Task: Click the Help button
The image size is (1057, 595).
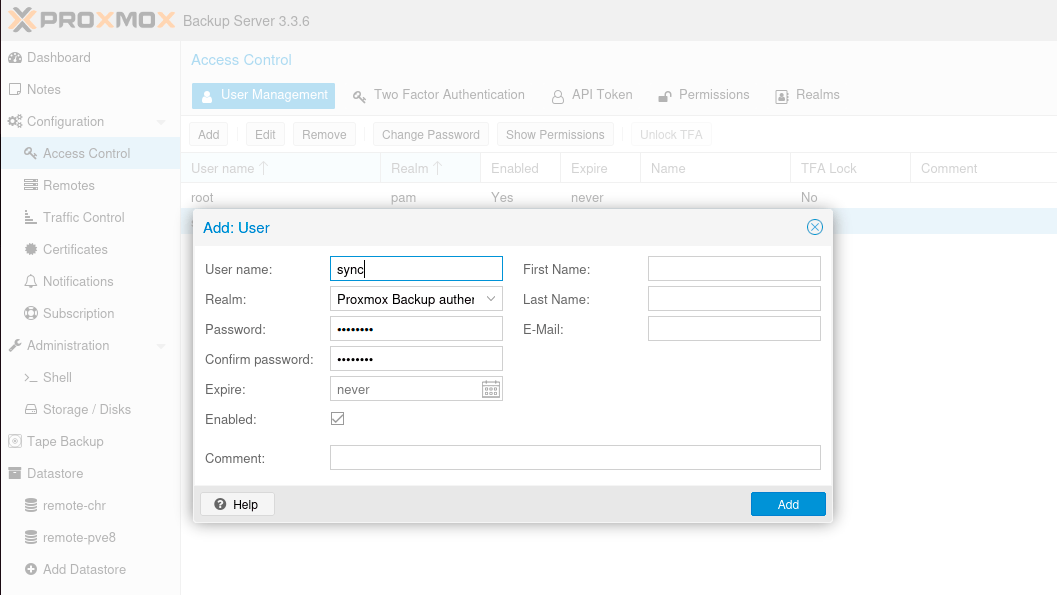Action: (x=237, y=505)
